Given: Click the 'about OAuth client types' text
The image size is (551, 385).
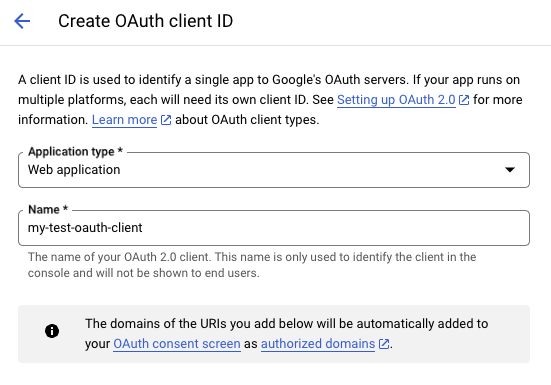Looking at the screenshot, I should click(x=247, y=120).
